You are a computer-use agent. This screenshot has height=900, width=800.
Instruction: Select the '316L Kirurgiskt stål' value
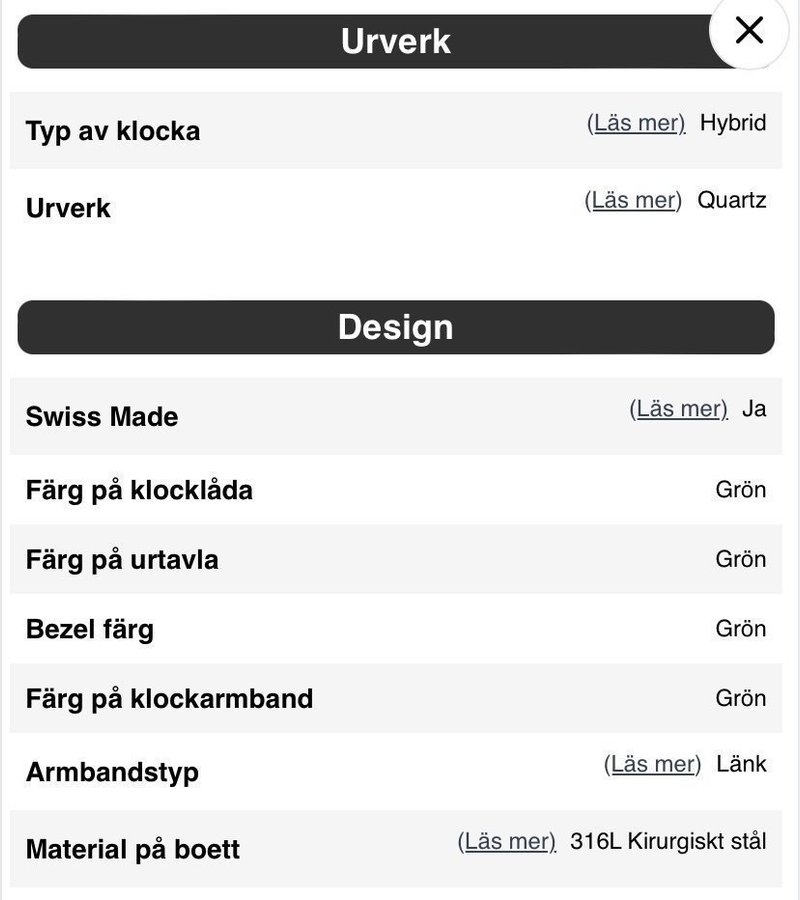(x=668, y=841)
